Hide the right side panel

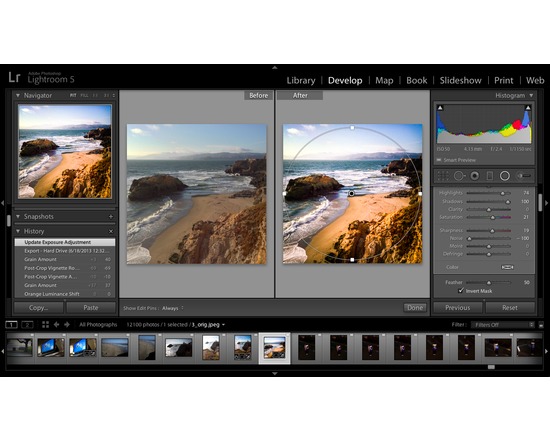(546, 203)
